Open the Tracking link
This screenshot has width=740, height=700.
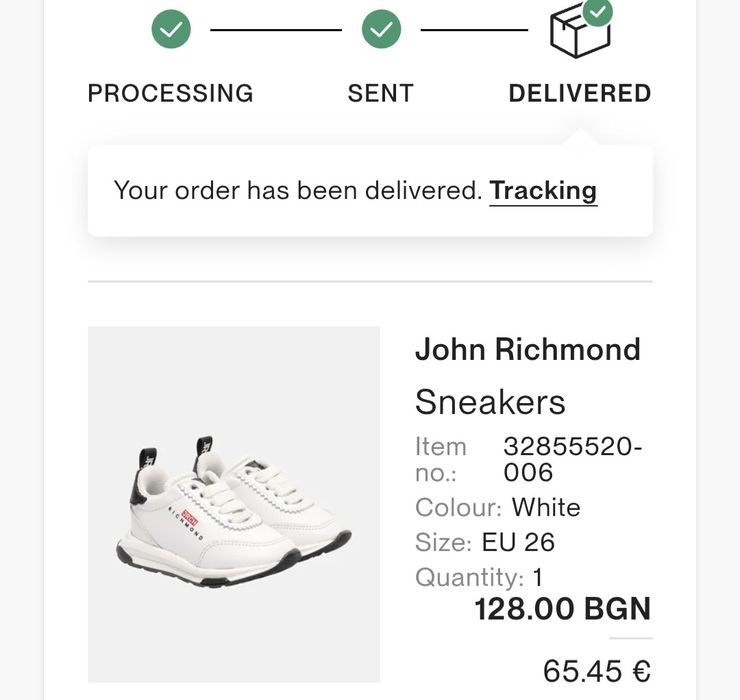coord(543,190)
